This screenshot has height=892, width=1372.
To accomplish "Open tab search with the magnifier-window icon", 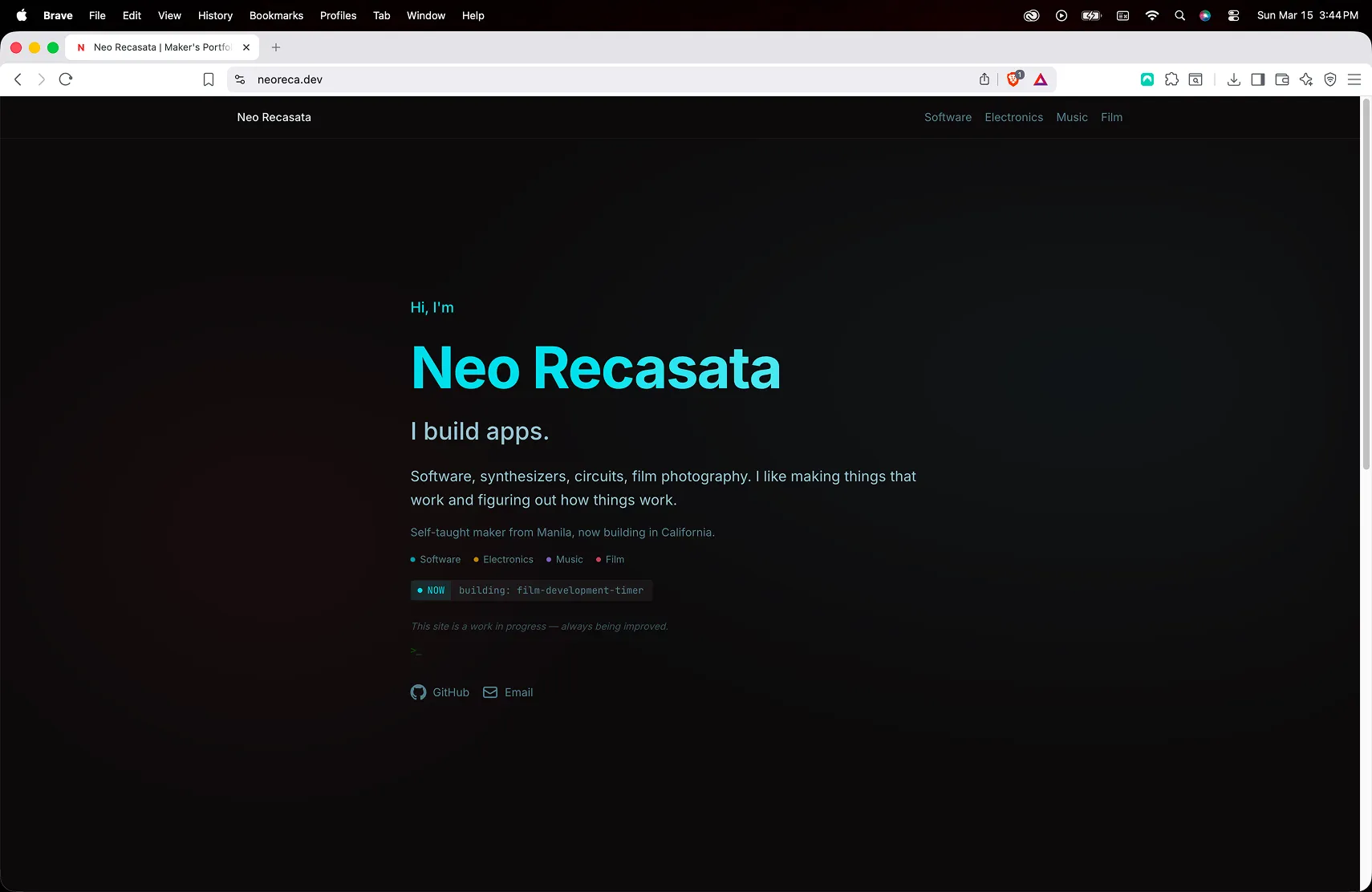I will click(1195, 79).
